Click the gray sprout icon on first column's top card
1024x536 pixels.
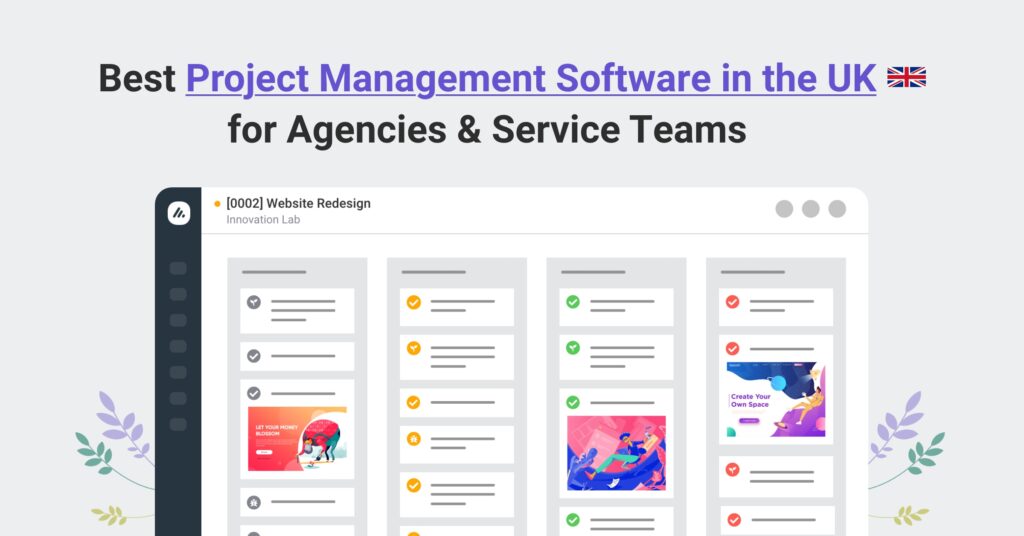pyautogui.click(x=254, y=302)
